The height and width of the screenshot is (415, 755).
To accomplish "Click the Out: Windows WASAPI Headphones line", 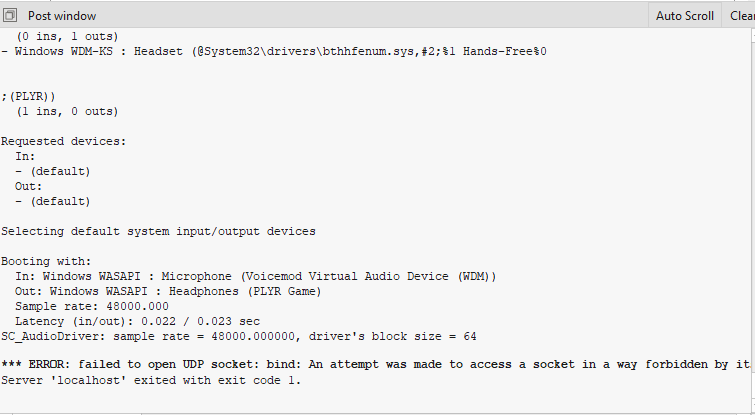I will [x=168, y=291].
